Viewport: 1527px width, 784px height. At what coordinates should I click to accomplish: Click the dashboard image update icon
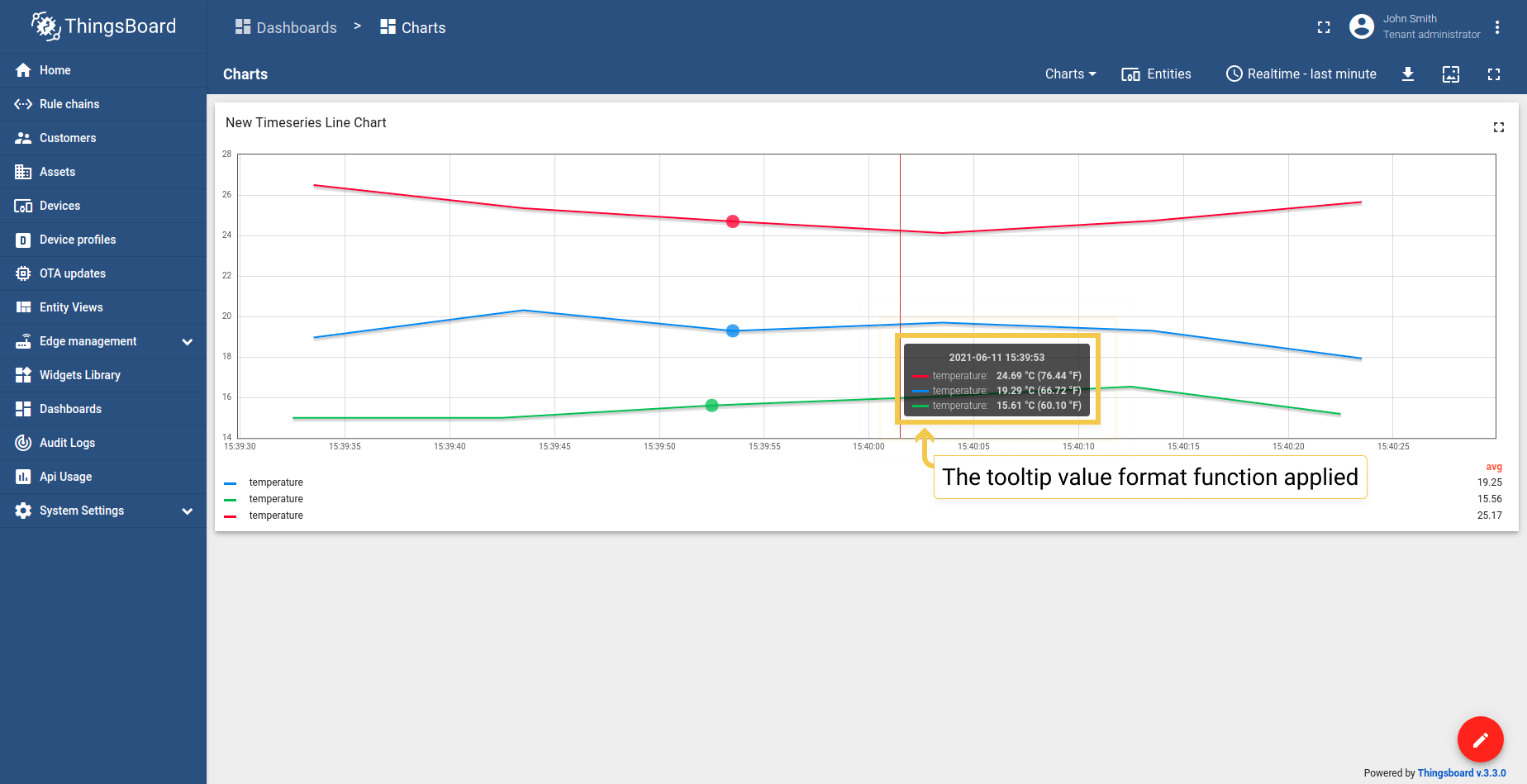(x=1451, y=74)
